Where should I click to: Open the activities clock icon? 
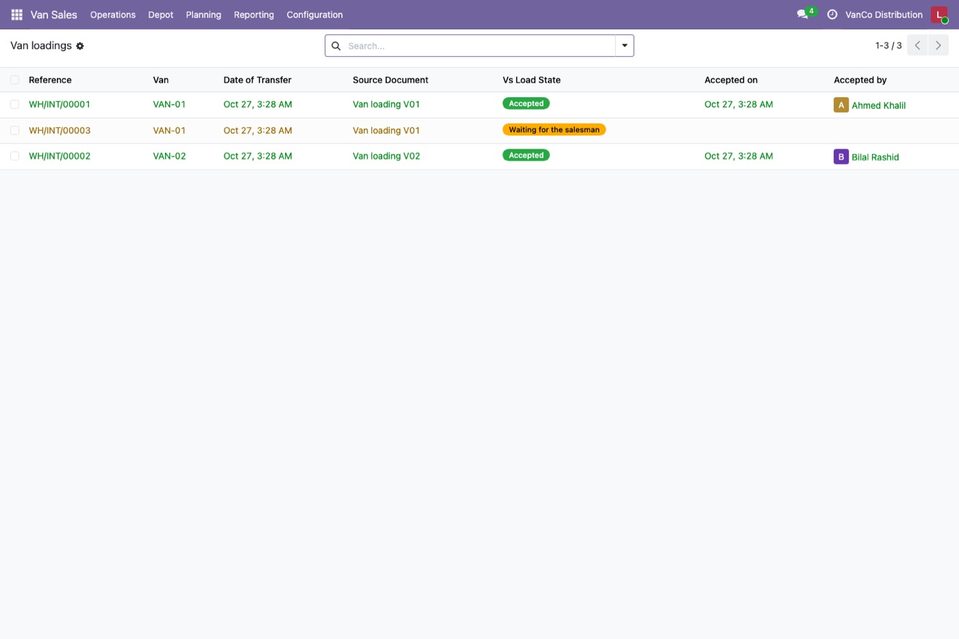click(x=832, y=15)
